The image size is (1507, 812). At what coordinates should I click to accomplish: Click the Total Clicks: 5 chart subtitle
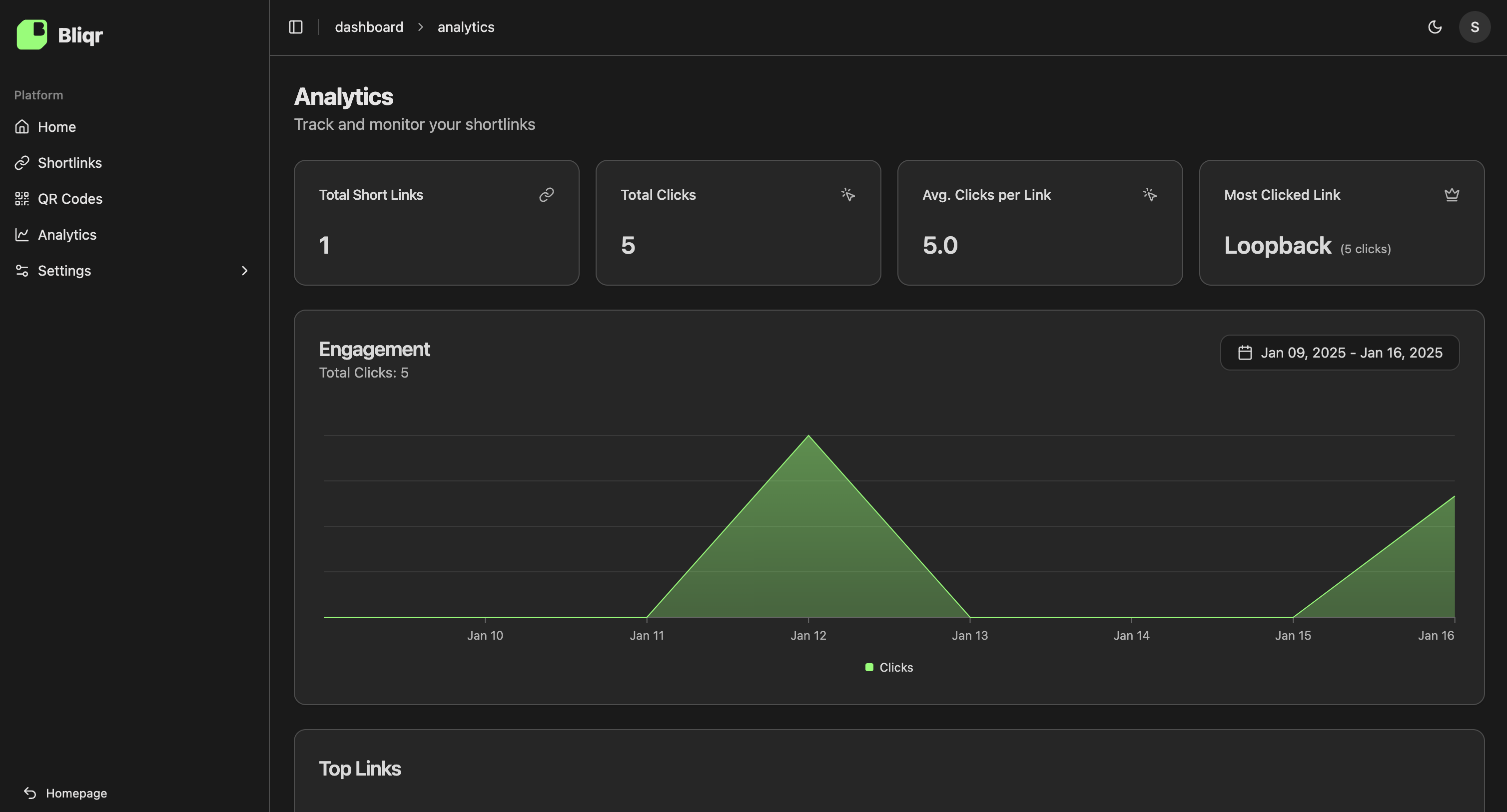pos(364,373)
